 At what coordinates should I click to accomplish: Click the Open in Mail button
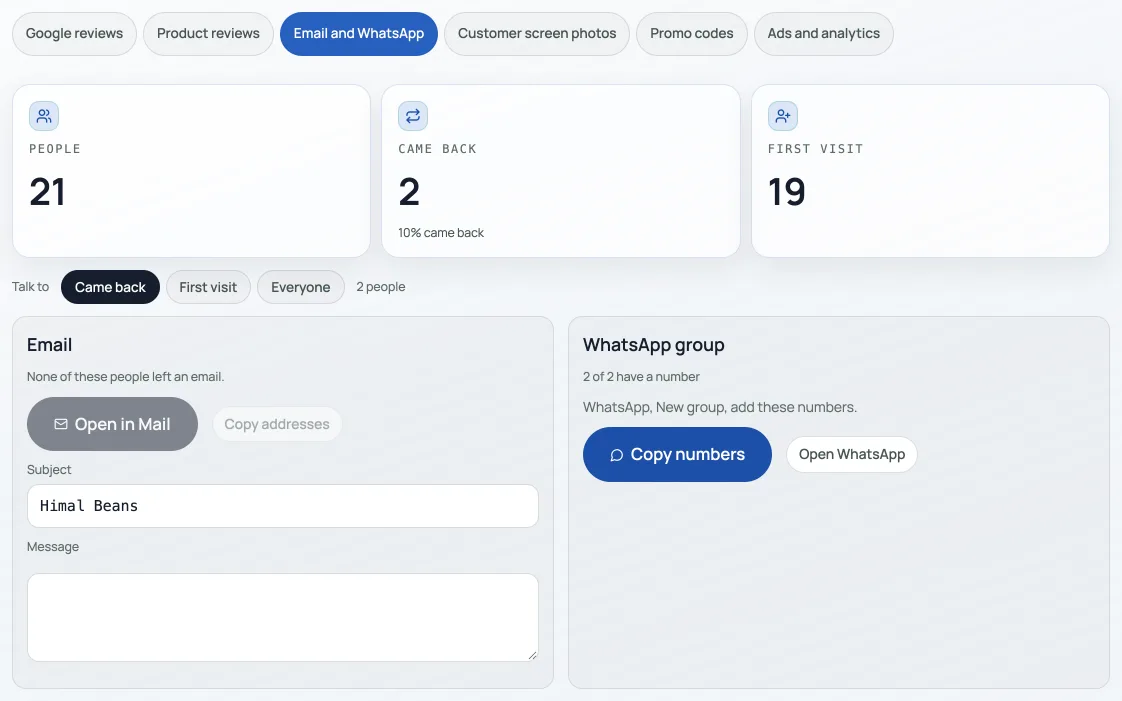[x=112, y=424]
